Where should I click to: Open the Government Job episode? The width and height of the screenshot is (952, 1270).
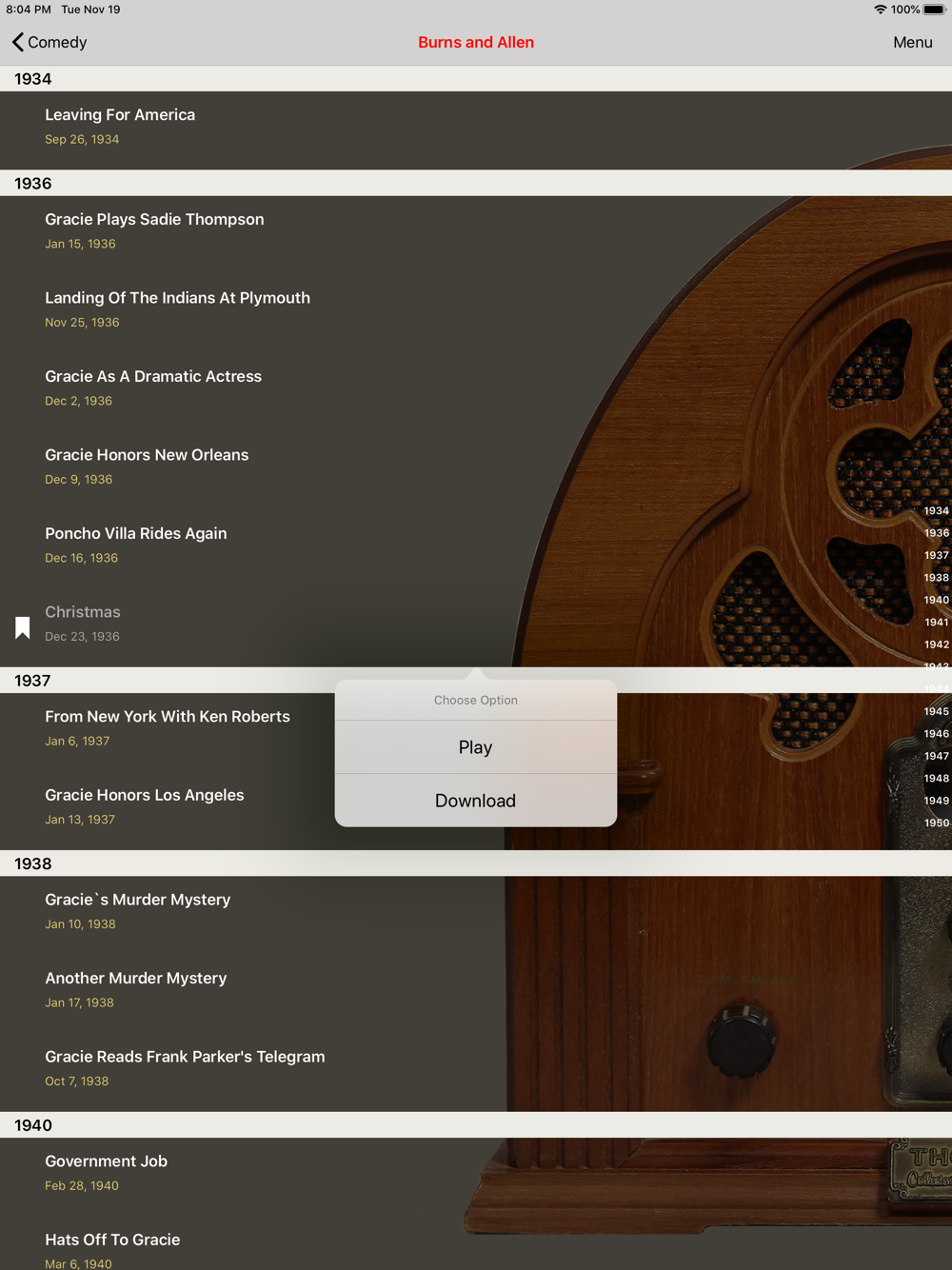pos(476,1177)
